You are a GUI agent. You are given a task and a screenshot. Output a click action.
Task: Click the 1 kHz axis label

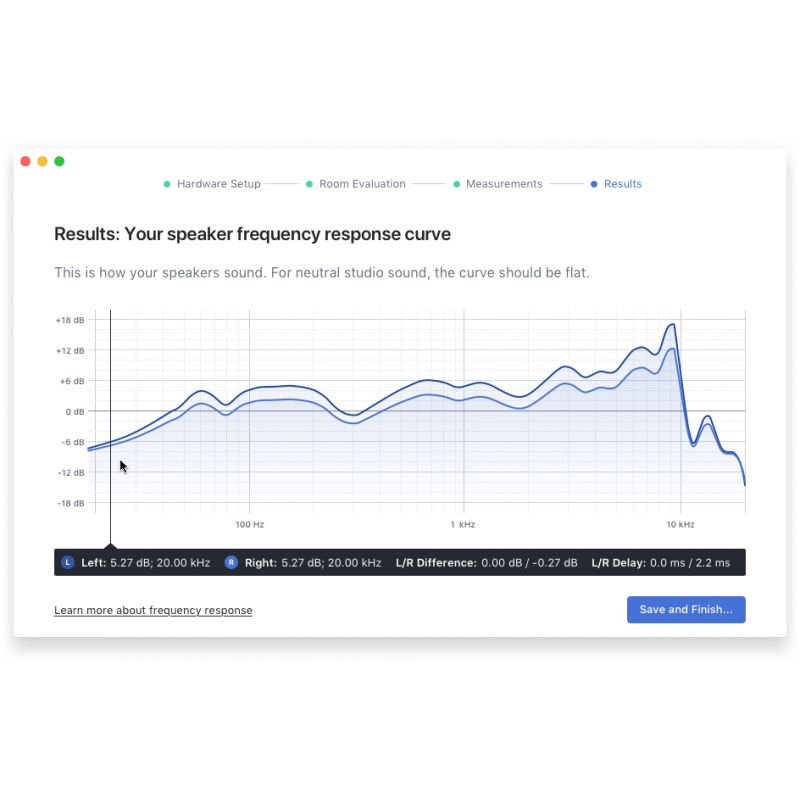[462, 524]
